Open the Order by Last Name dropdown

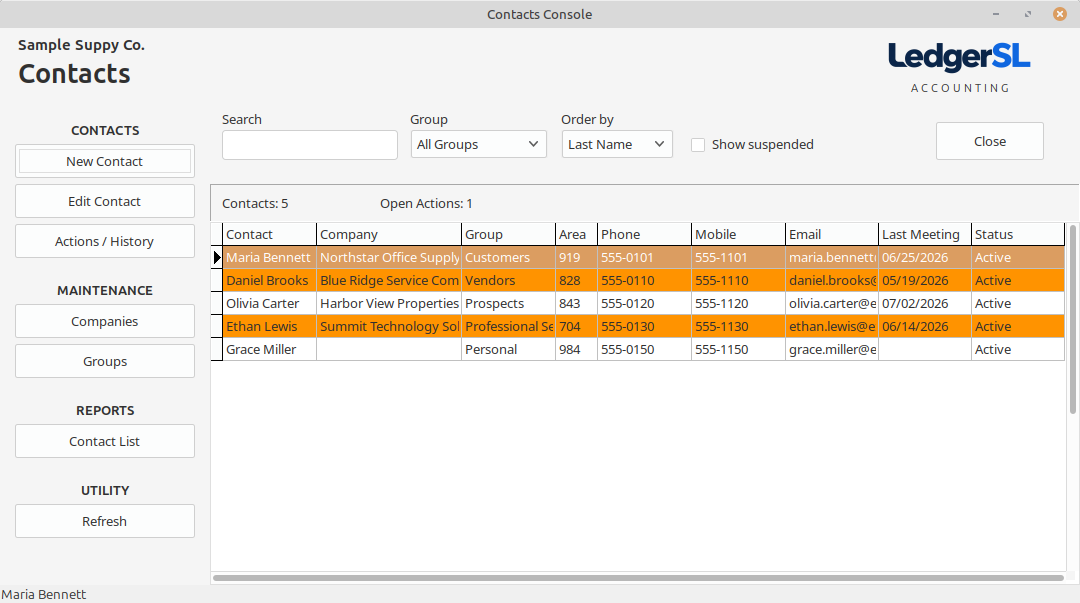pyautogui.click(x=617, y=144)
